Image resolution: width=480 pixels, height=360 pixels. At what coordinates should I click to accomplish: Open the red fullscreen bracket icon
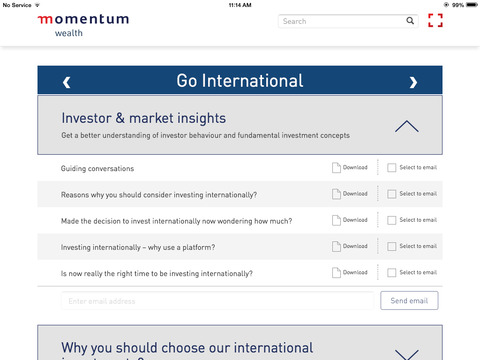click(435, 20)
